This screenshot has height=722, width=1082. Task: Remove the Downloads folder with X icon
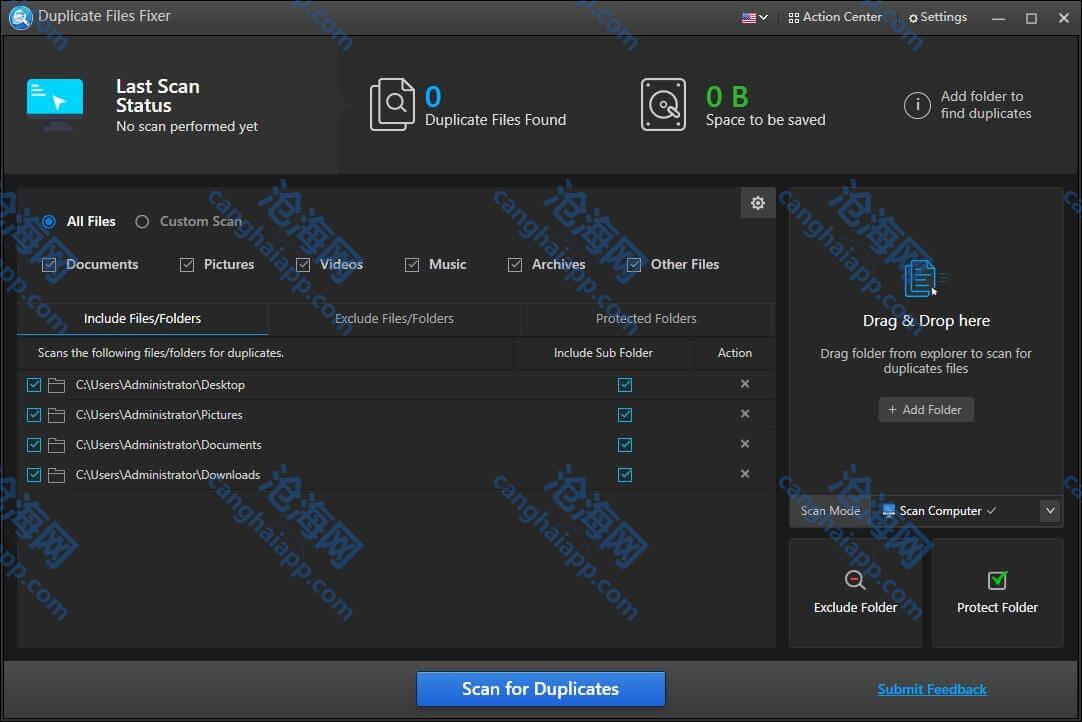point(745,474)
